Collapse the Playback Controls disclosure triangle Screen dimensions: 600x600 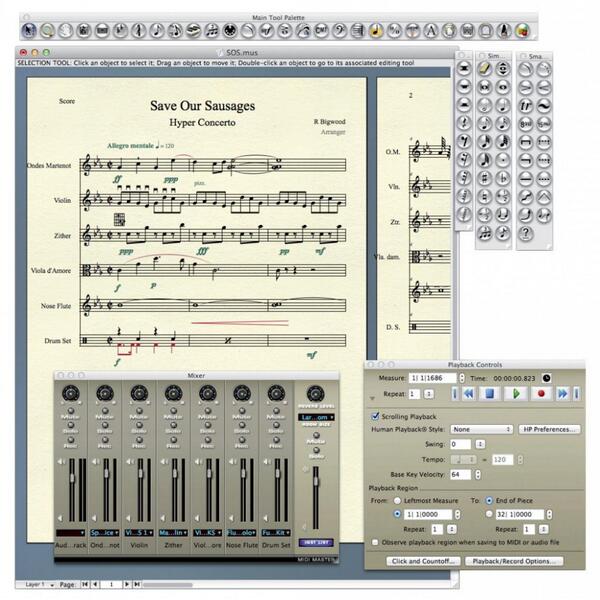[372, 399]
